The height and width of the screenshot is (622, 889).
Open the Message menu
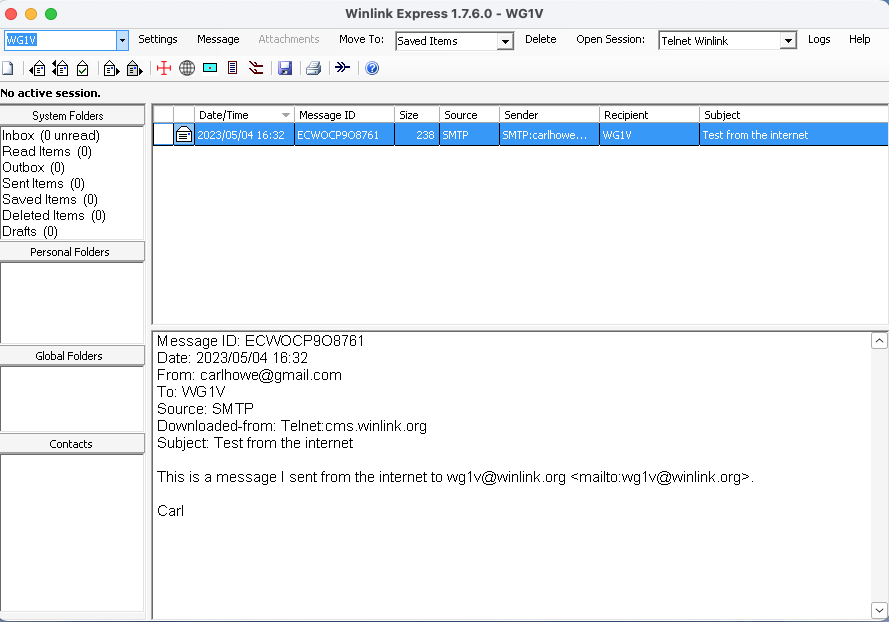(x=218, y=40)
